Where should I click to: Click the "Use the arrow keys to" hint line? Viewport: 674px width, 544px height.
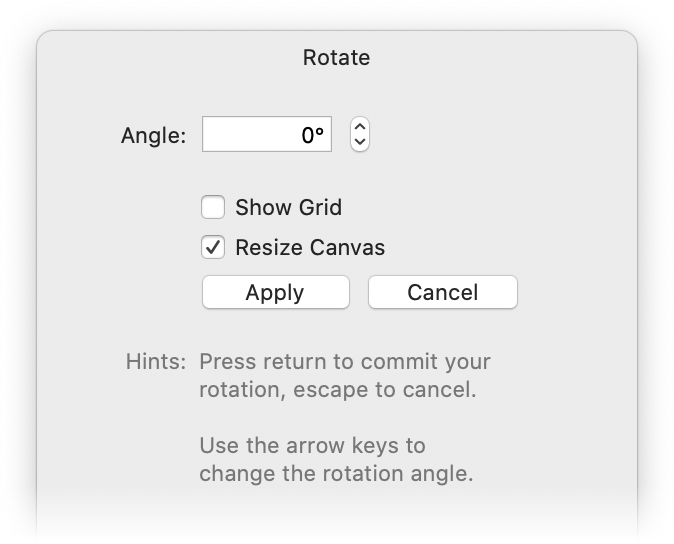[312, 446]
